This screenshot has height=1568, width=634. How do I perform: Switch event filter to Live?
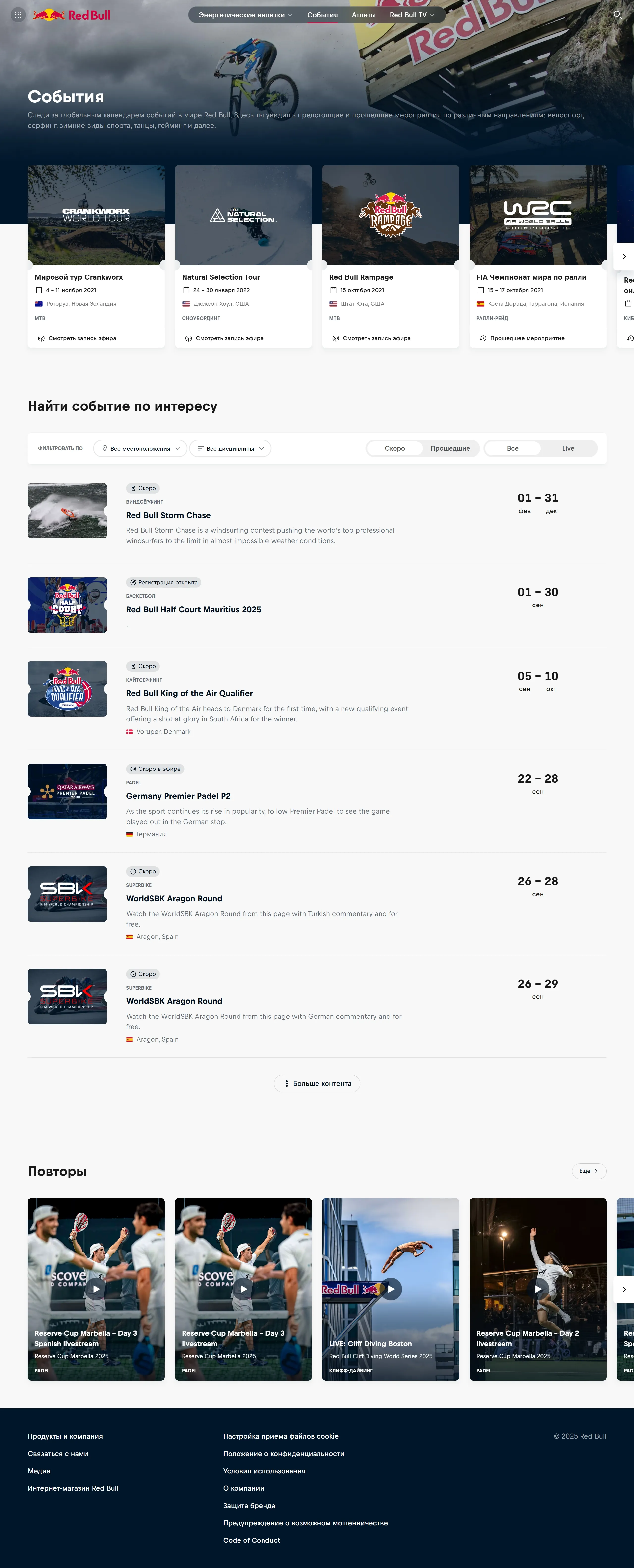[x=568, y=449]
